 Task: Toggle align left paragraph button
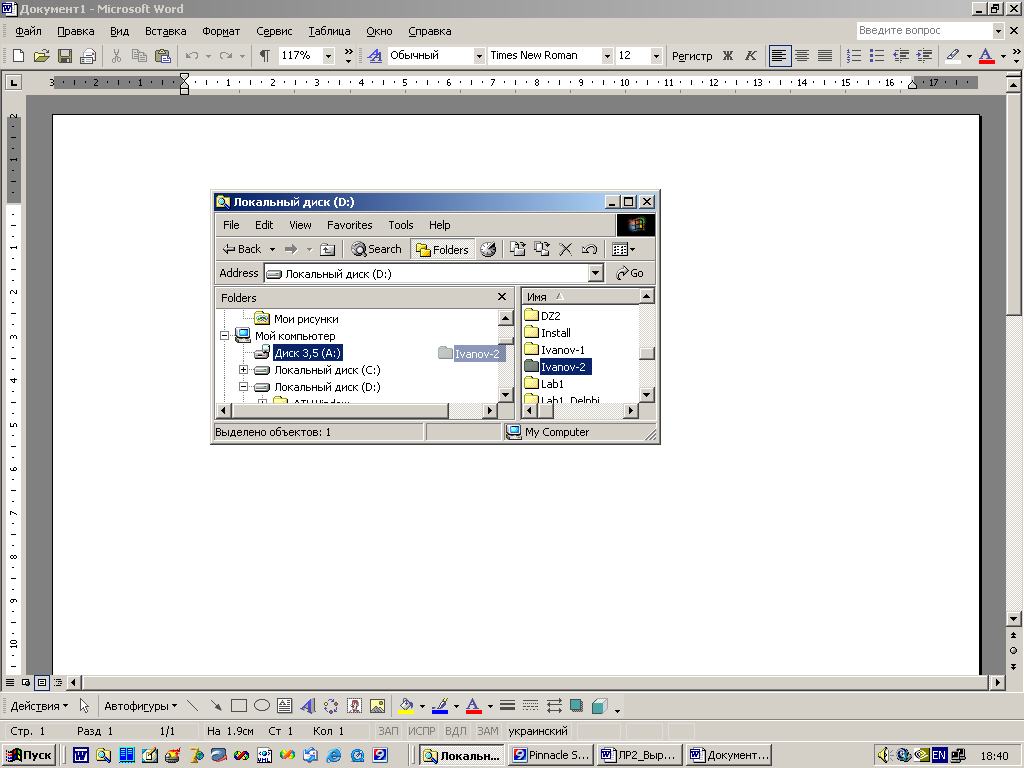779,56
